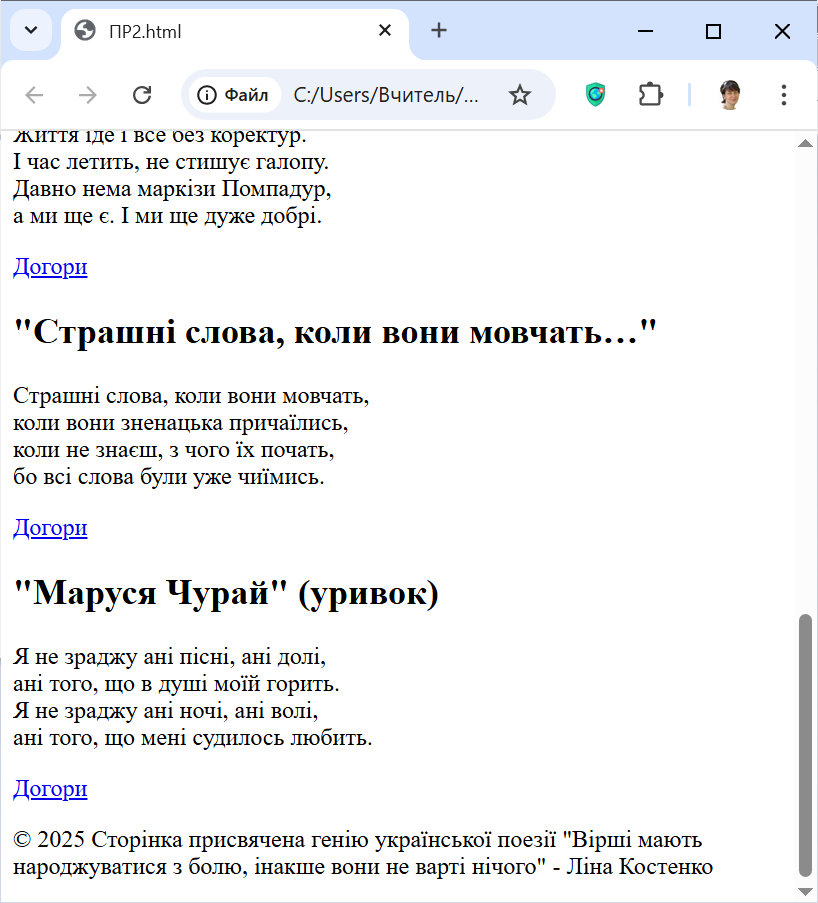Open the user profile avatar
The width and height of the screenshot is (818, 903).
tap(730, 95)
